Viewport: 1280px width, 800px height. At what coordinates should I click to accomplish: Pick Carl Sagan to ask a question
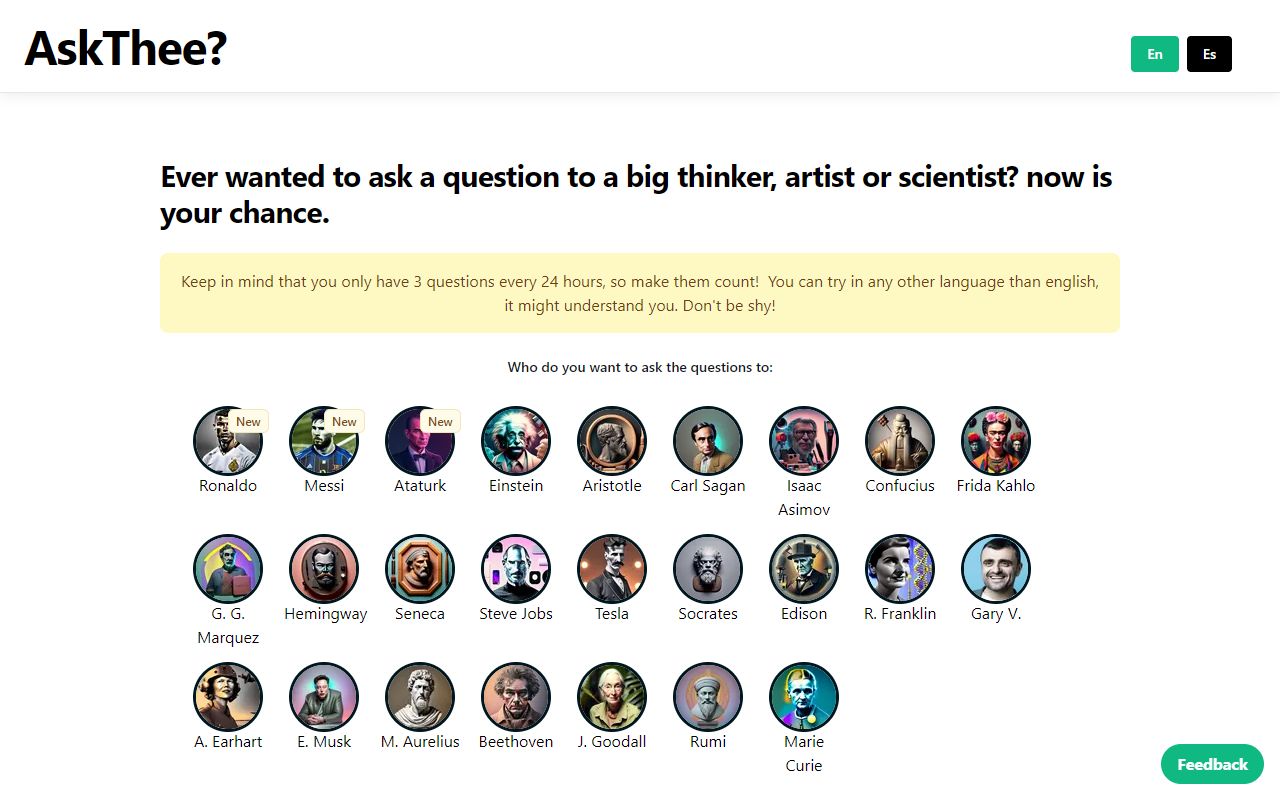[707, 440]
